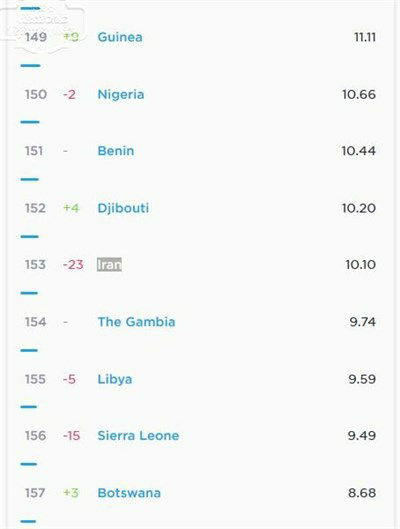This screenshot has width=400, height=529.
Task: Click the blue divider below Benin row
Action: pyautogui.click(x=30, y=179)
